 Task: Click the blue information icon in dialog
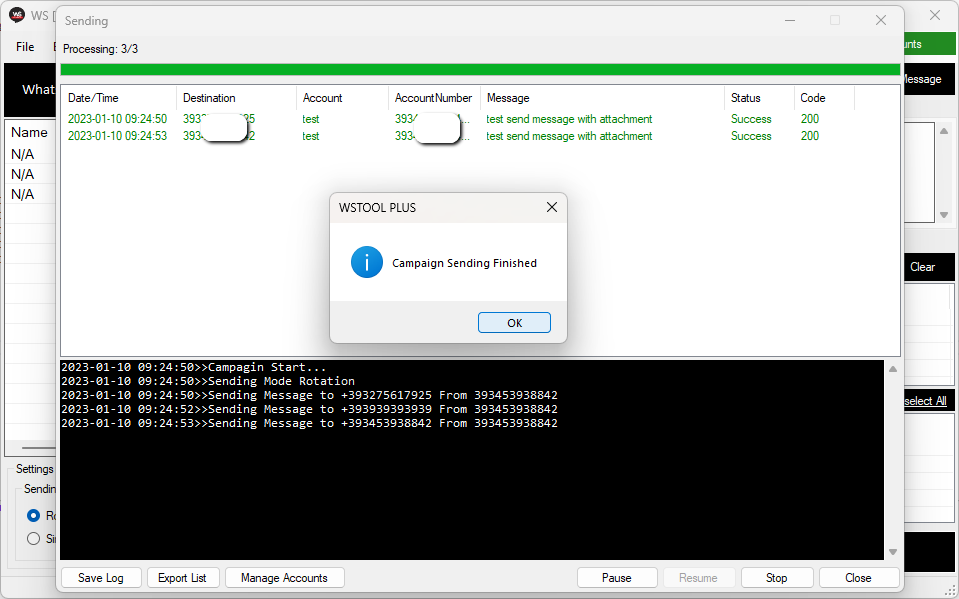click(367, 263)
